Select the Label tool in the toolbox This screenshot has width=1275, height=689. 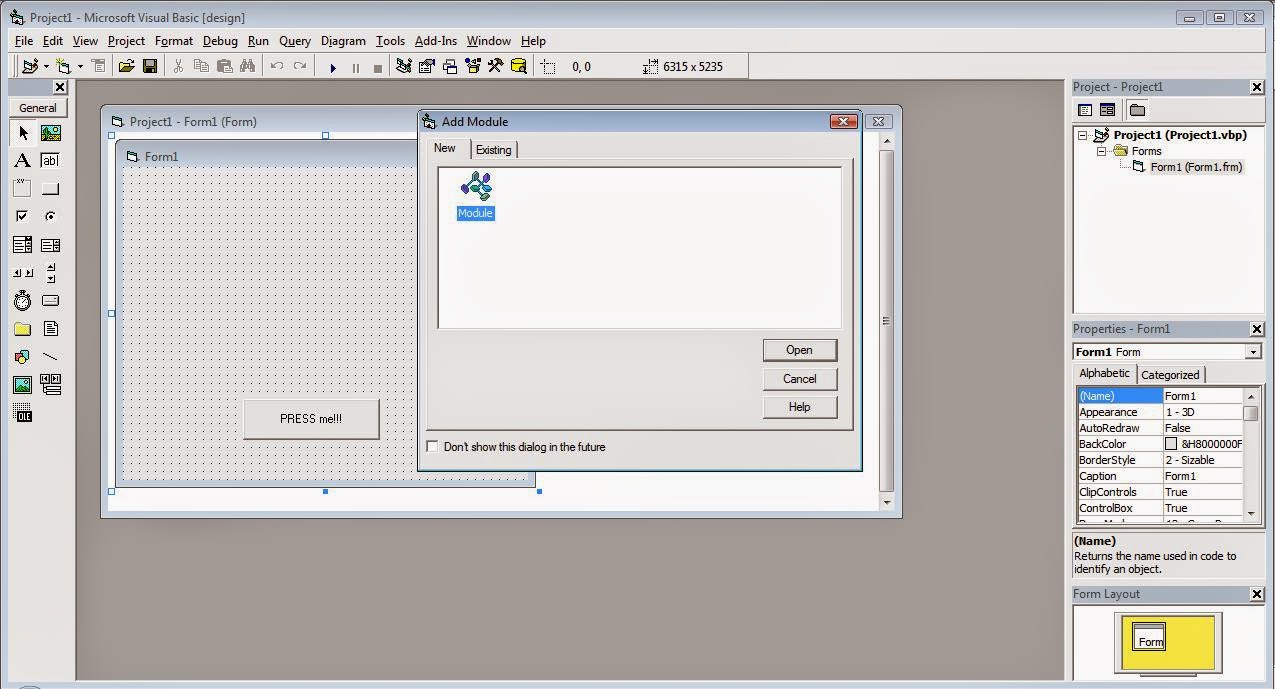pyautogui.click(x=23, y=160)
